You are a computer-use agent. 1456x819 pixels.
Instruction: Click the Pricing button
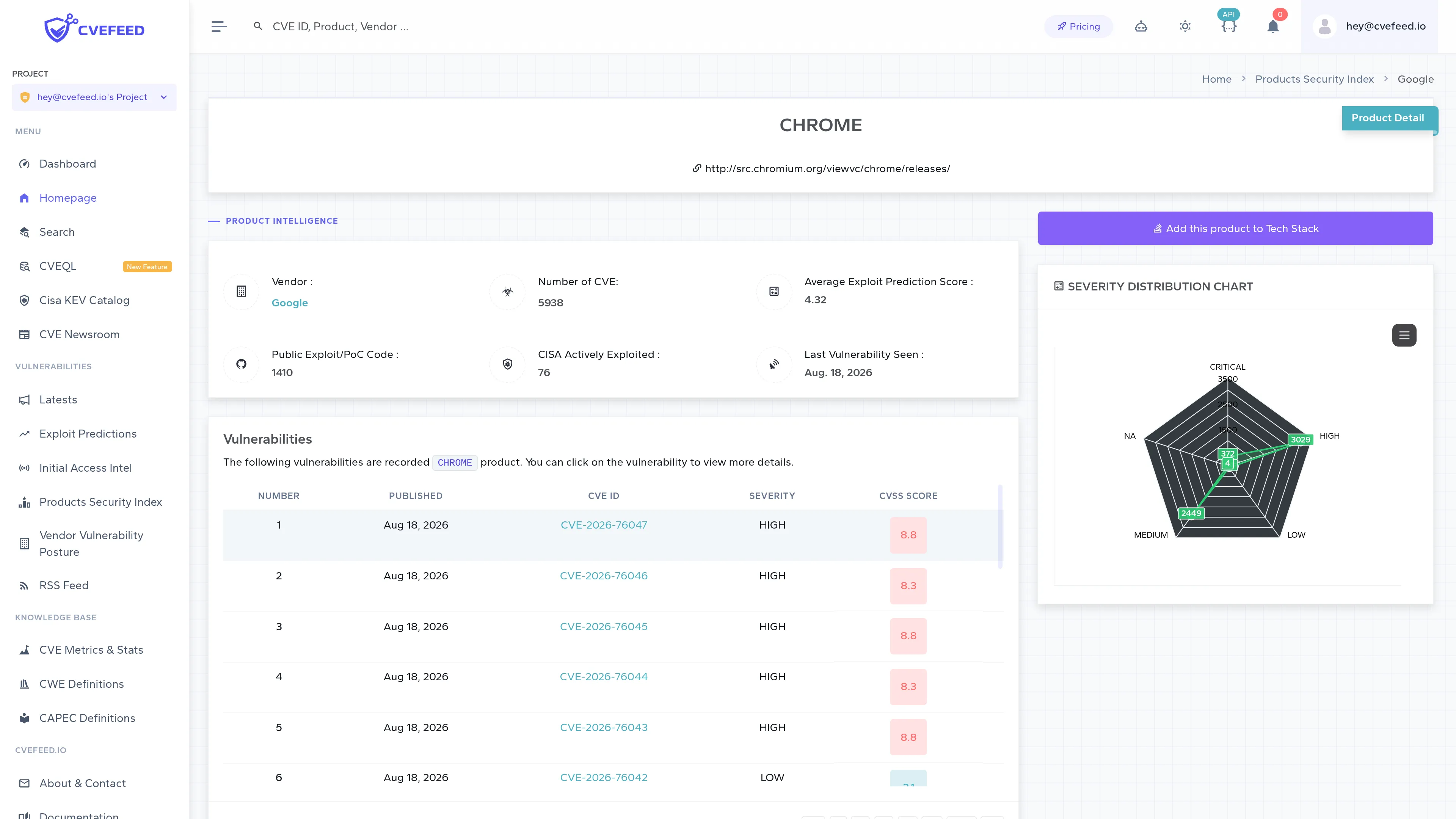[1078, 27]
